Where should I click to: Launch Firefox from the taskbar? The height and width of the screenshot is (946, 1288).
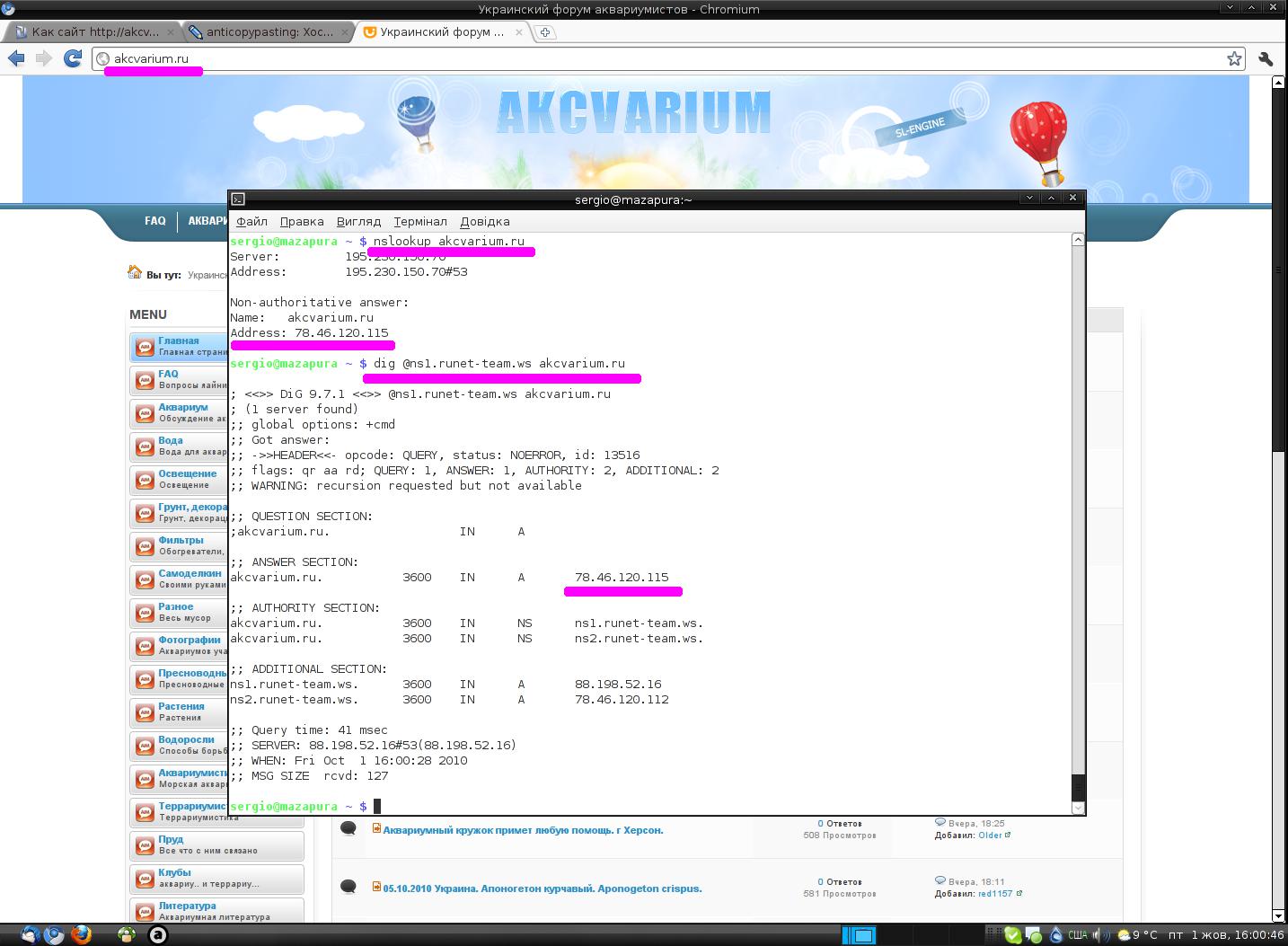[x=81, y=934]
